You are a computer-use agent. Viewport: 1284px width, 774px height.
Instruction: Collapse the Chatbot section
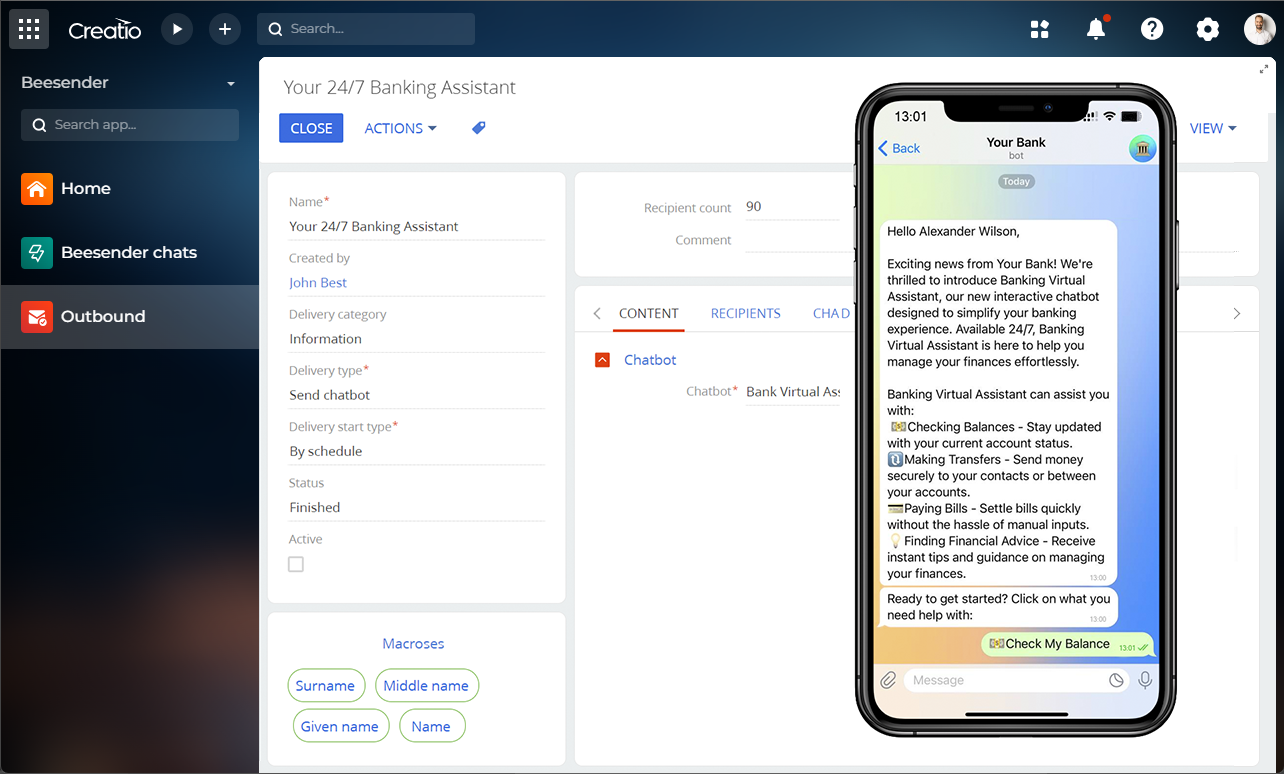602,360
